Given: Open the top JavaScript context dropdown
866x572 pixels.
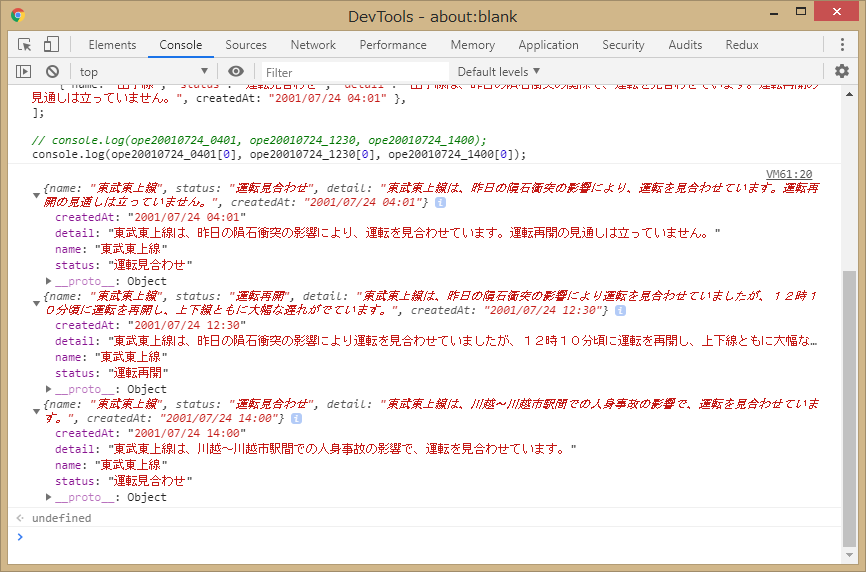Looking at the screenshot, I should tap(144, 72).
